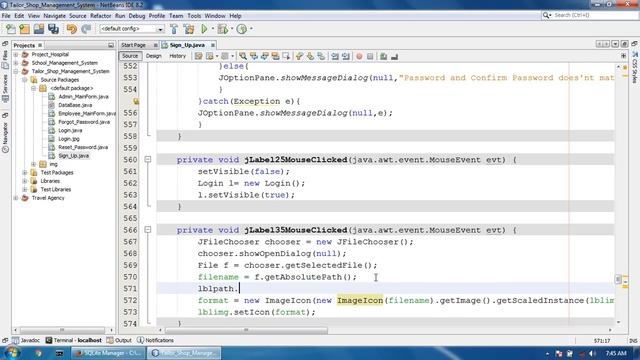Expand the School_Management_System tree node
The image size is (640, 360).
pos(16,63)
